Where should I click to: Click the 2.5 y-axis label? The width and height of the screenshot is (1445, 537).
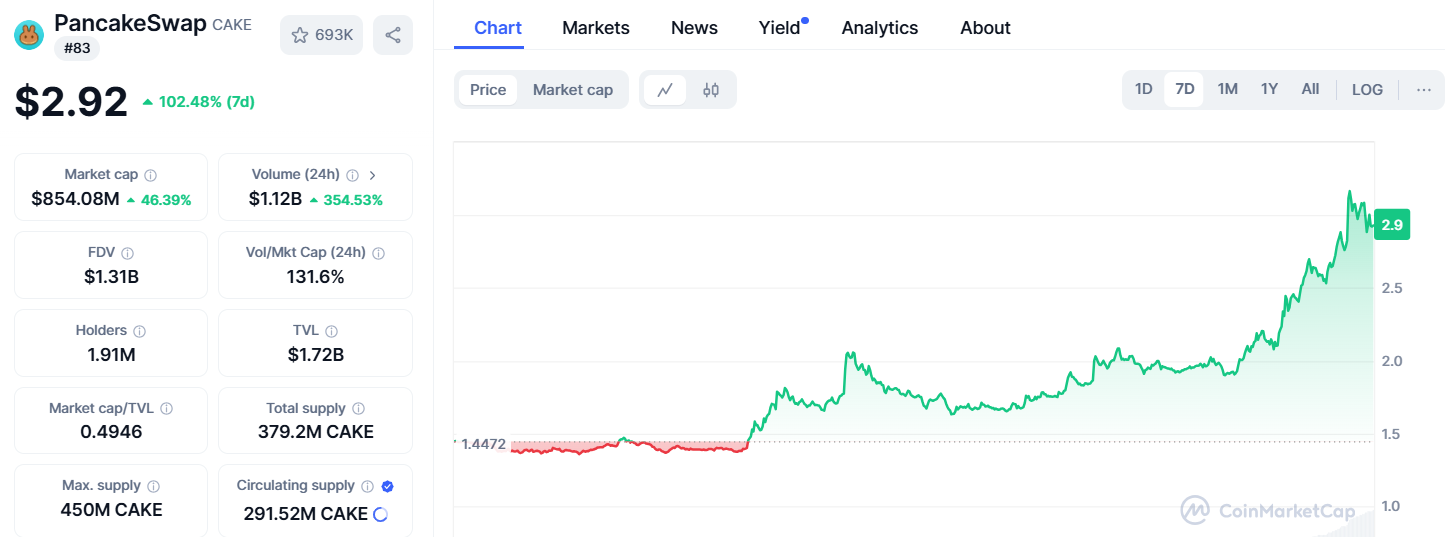[x=1391, y=288]
